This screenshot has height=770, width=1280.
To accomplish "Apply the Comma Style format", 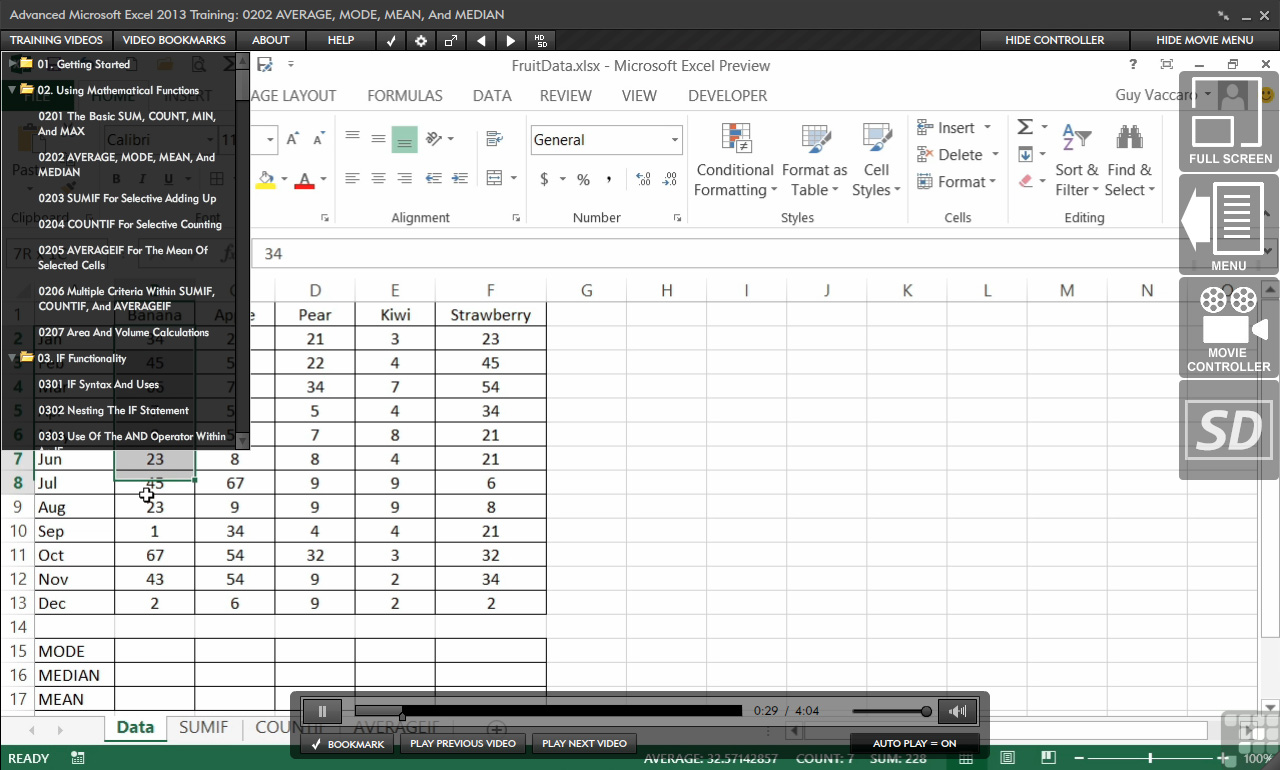I will 609,180.
